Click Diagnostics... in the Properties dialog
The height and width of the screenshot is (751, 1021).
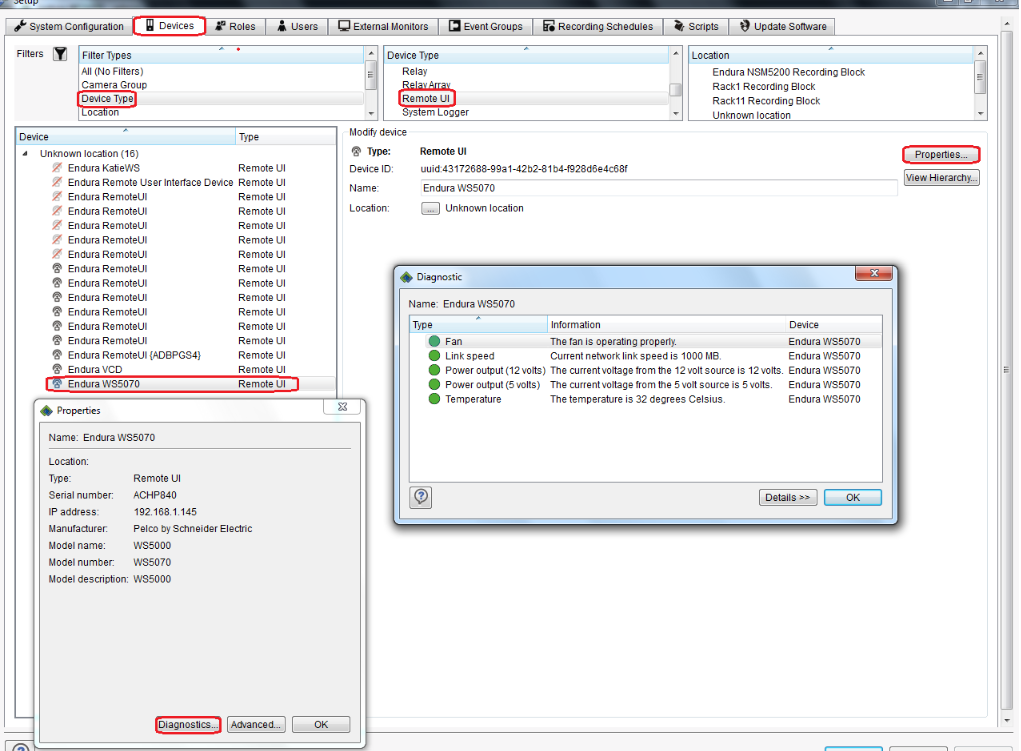187,724
